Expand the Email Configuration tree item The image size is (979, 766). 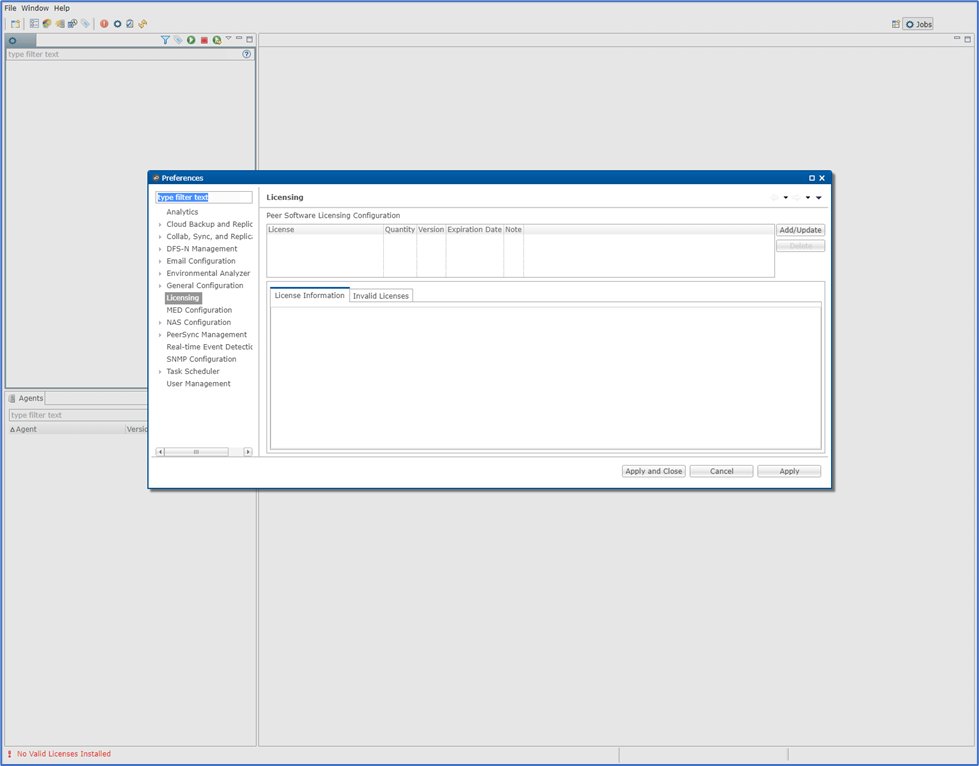[160, 260]
